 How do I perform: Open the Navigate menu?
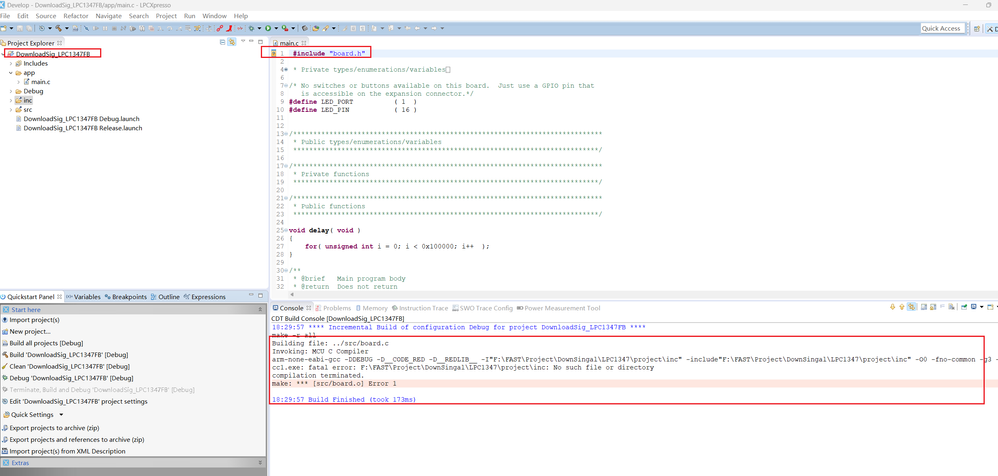click(108, 15)
